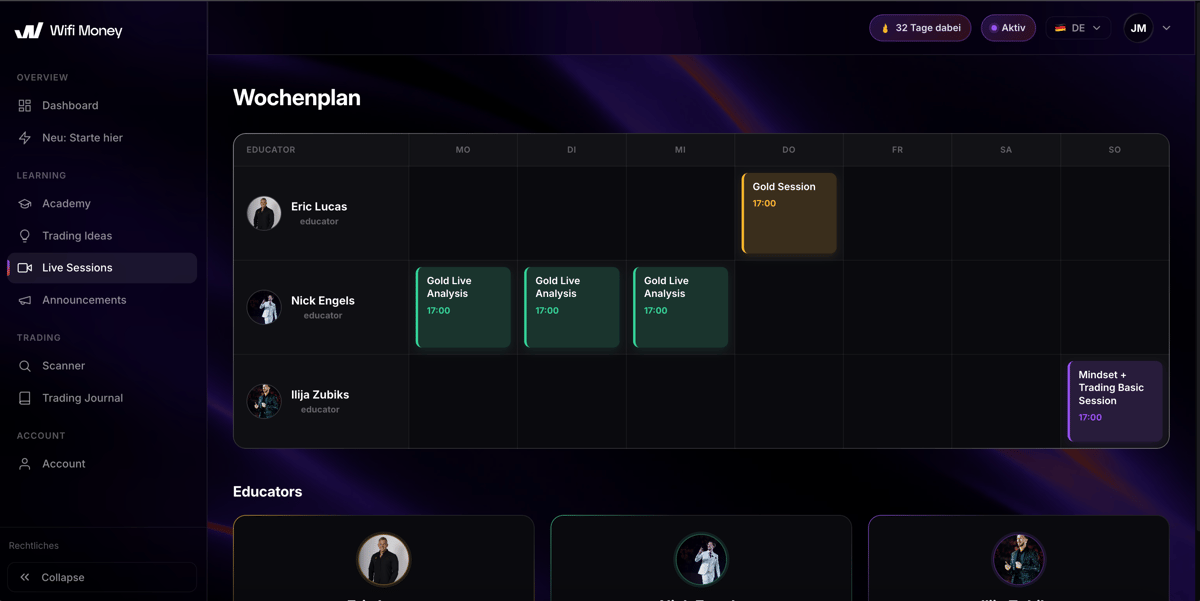Click the Dashboard grid icon
The height and width of the screenshot is (601, 1200).
coord(25,105)
